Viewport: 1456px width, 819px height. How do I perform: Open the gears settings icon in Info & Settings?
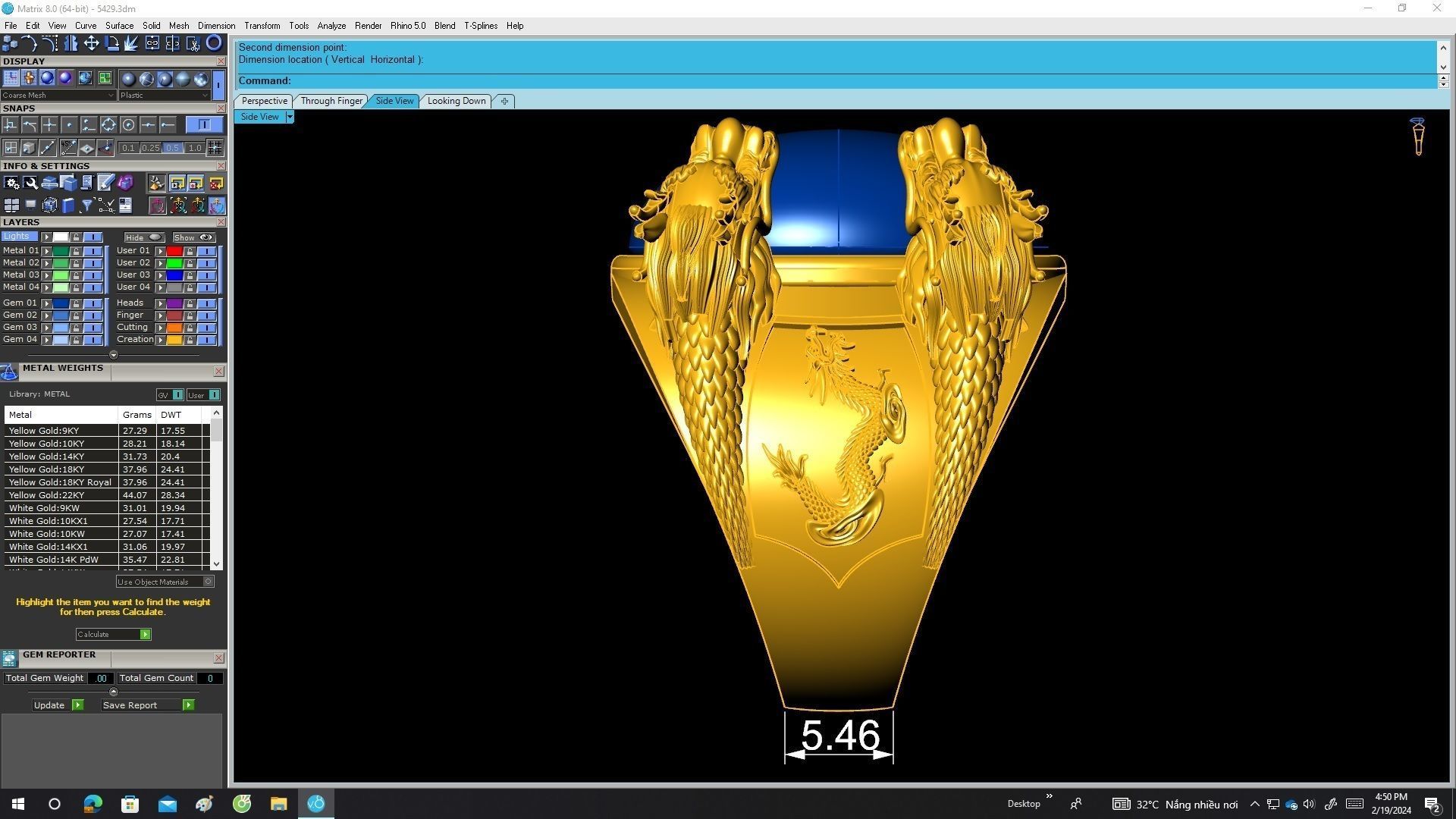[11, 183]
